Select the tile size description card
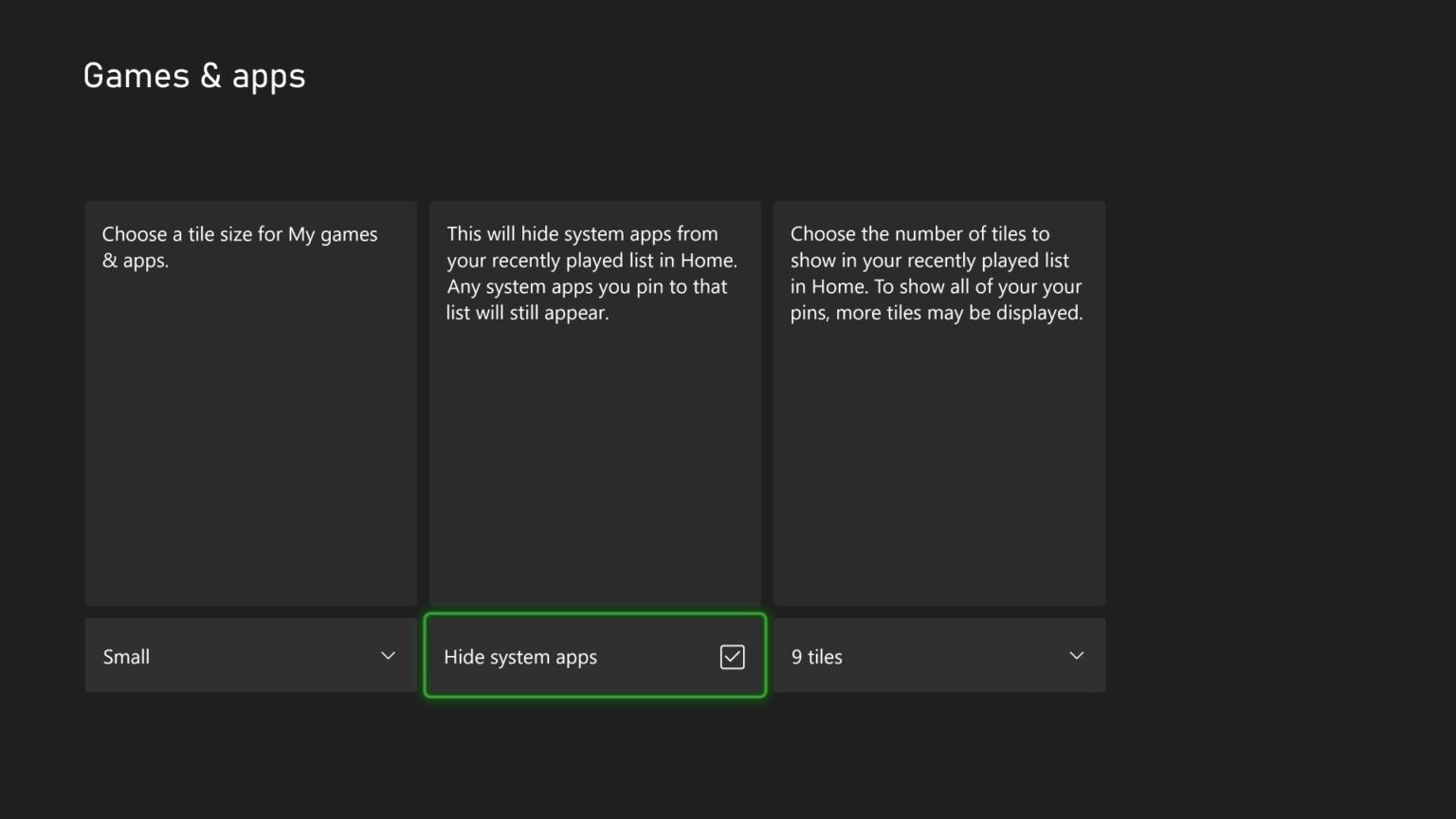 click(x=250, y=402)
